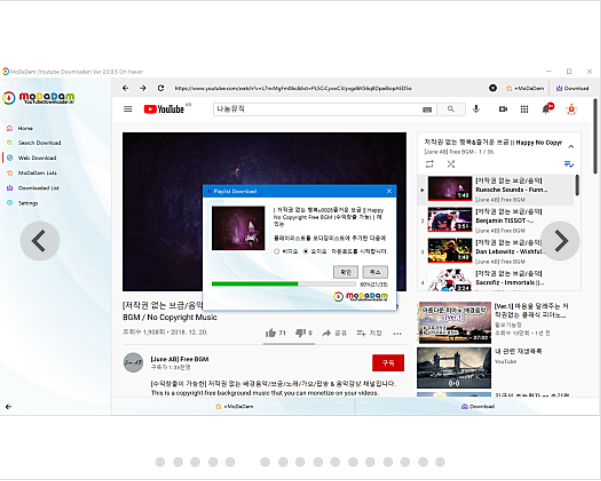601x481 pixels.
Task: Show next slide with right carousel arrow
Action: pos(560,241)
